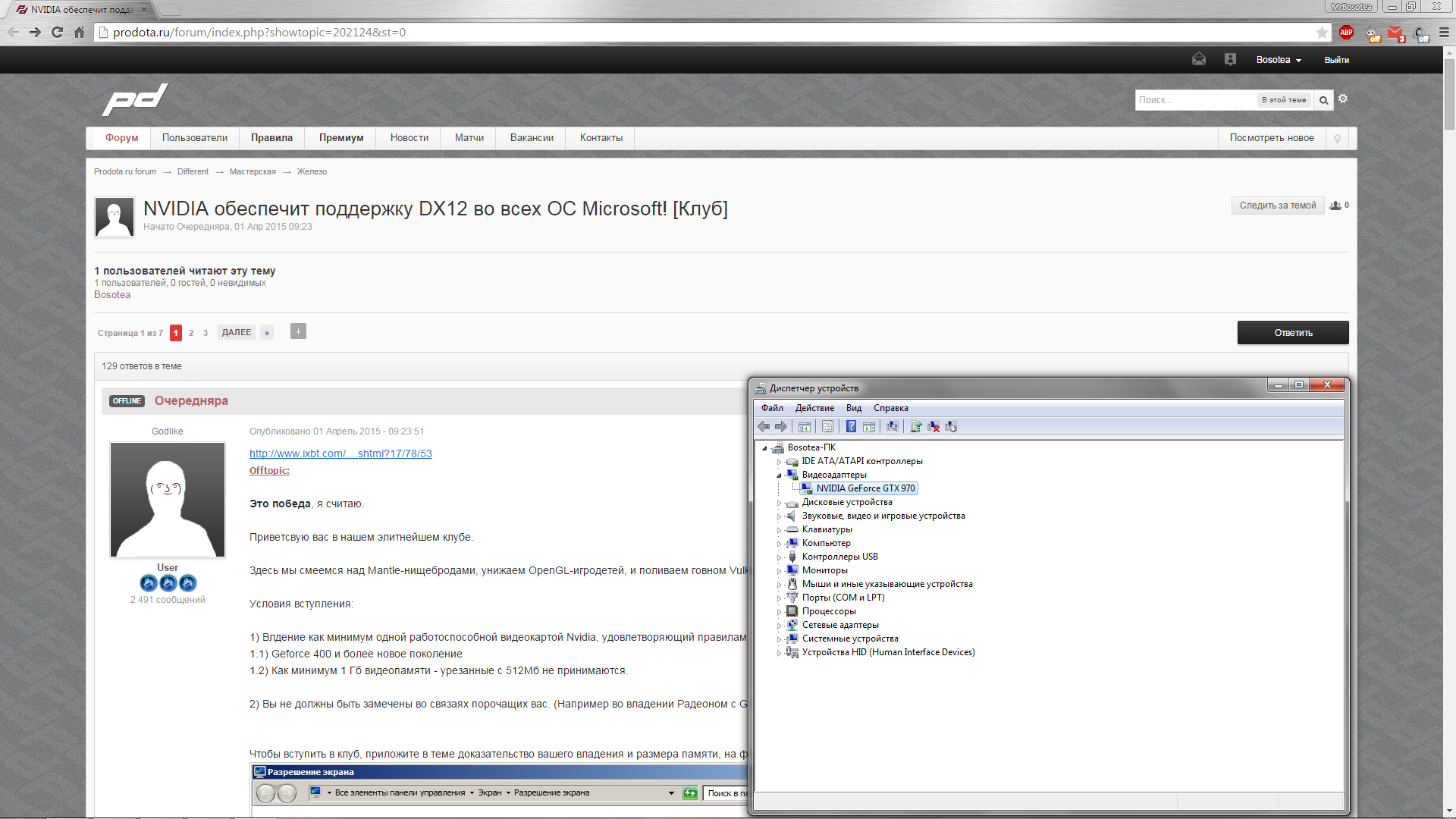The image size is (1456, 819).
Task: Expand Сетевые адаптеры device category
Action: pos(779,626)
